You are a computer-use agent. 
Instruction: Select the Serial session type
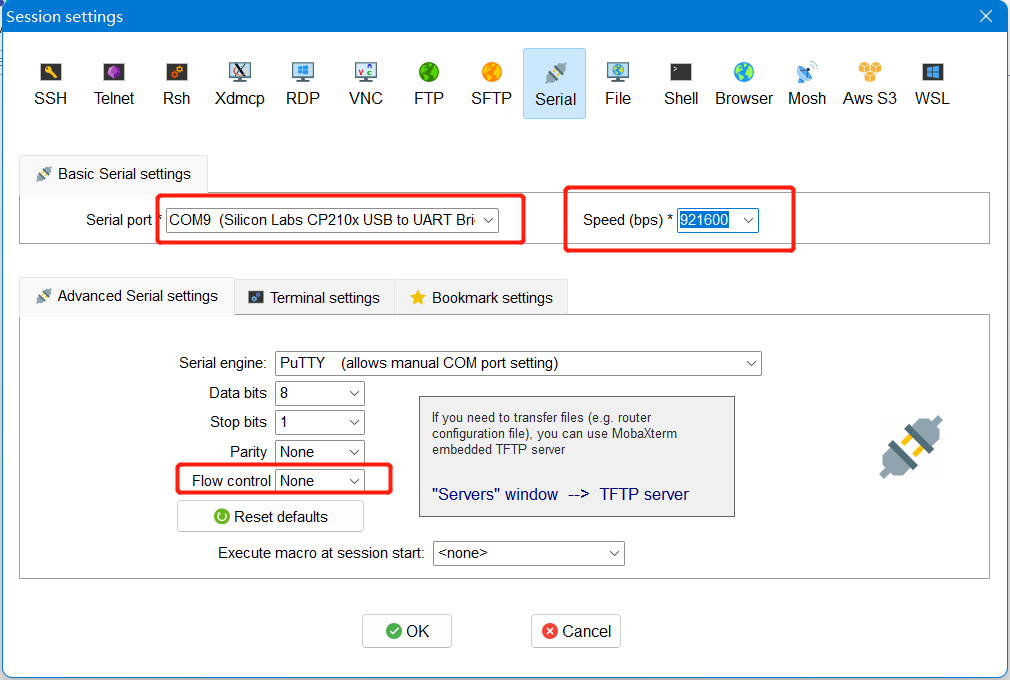555,84
